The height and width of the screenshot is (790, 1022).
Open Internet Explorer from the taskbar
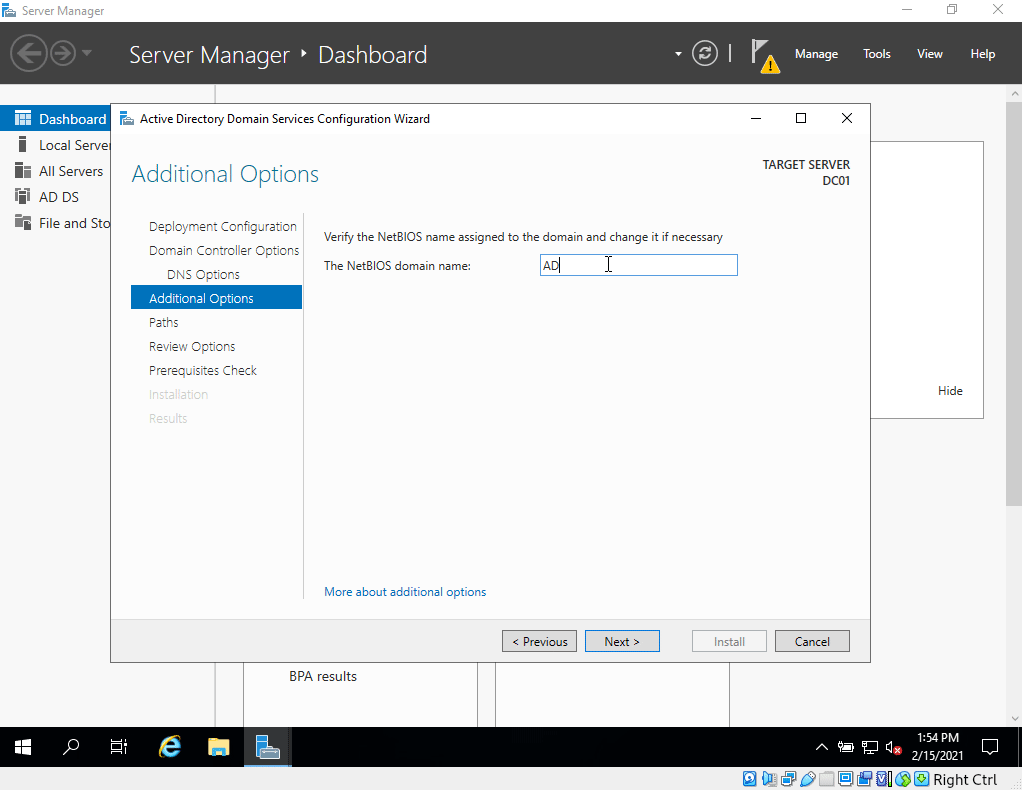click(171, 747)
